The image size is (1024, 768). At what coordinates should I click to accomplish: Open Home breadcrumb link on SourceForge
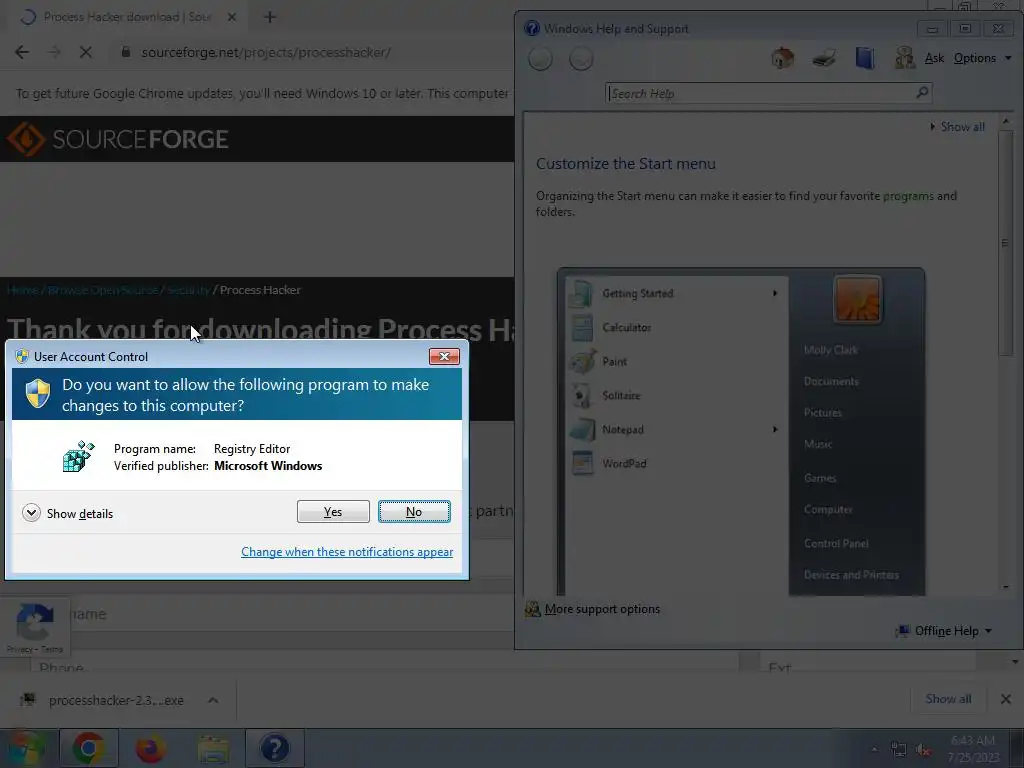tap(22, 290)
